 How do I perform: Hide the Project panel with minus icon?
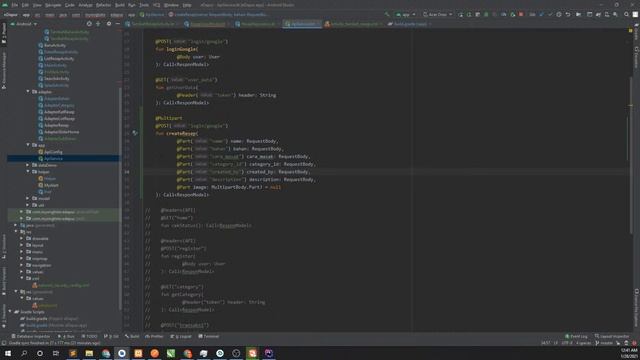(117, 24)
